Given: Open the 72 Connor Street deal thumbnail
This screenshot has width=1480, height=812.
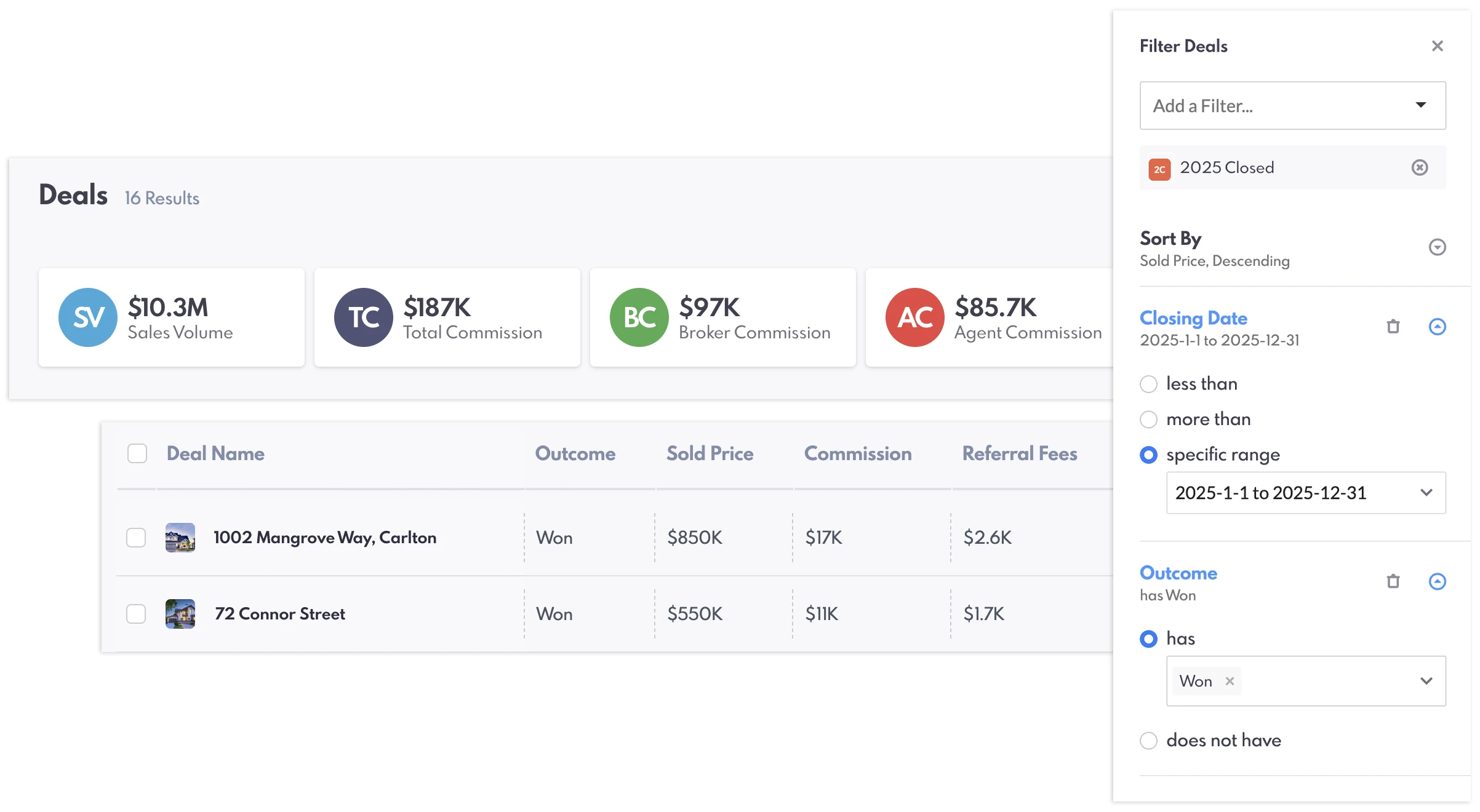Looking at the screenshot, I should (180, 614).
